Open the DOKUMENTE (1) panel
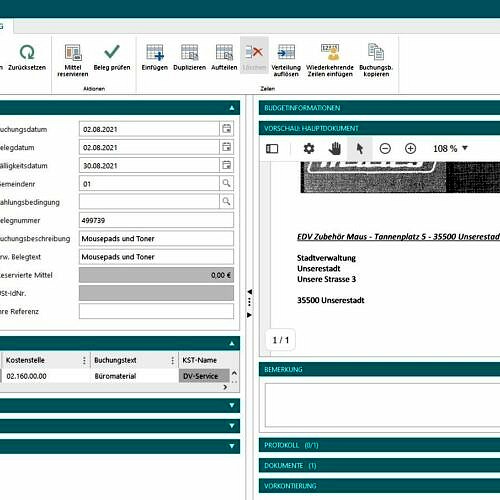Image resolution: width=500 pixels, height=500 pixels. click(x=379, y=465)
